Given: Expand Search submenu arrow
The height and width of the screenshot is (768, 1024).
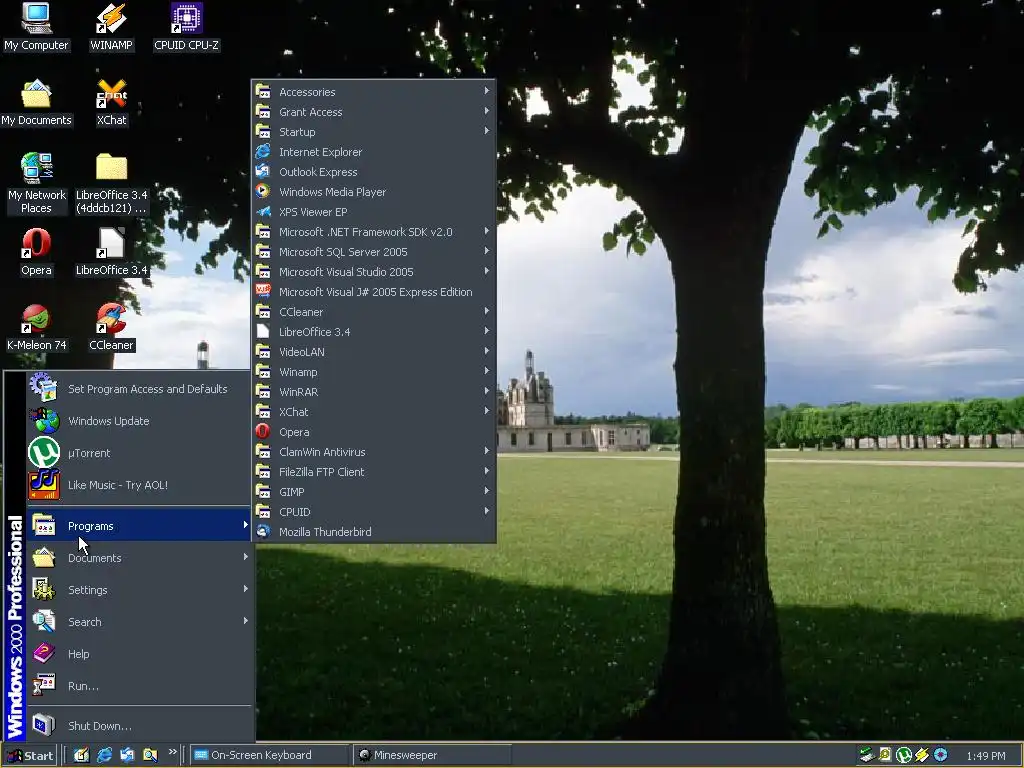Looking at the screenshot, I should pos(246,621).
